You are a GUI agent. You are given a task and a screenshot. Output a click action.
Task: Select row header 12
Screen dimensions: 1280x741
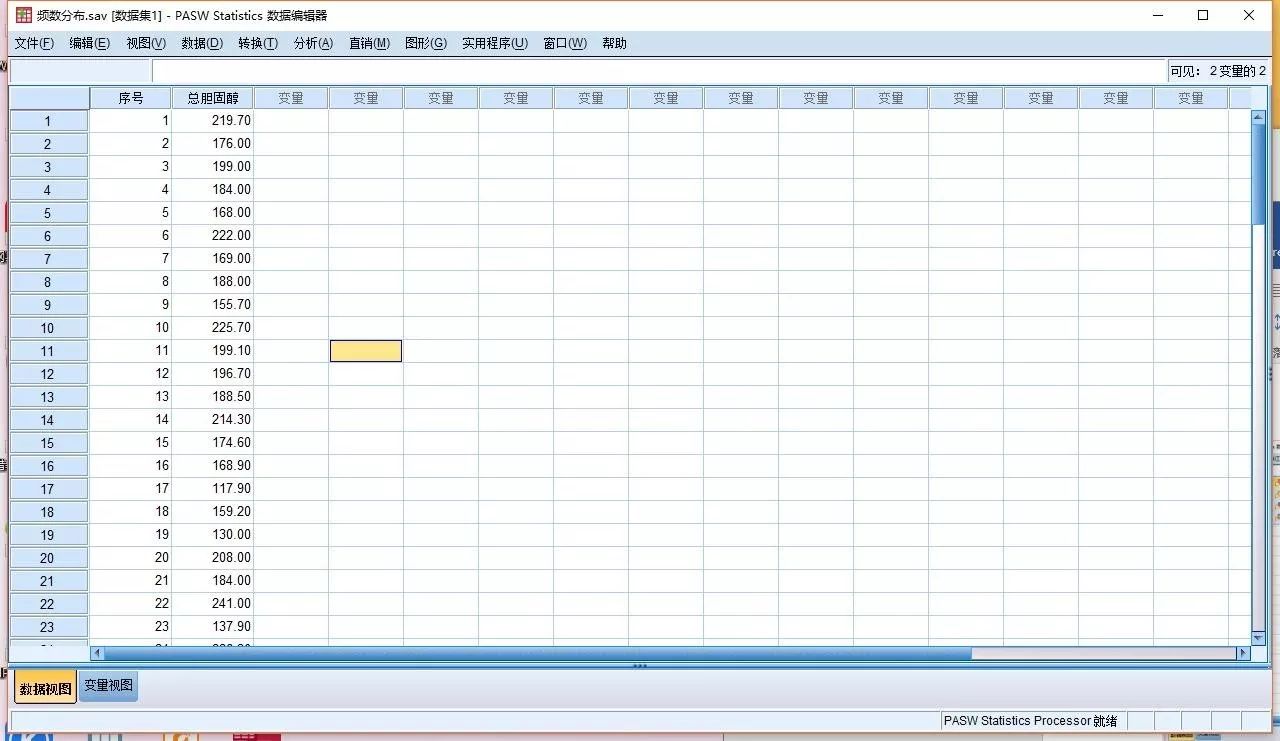(48, 374)
